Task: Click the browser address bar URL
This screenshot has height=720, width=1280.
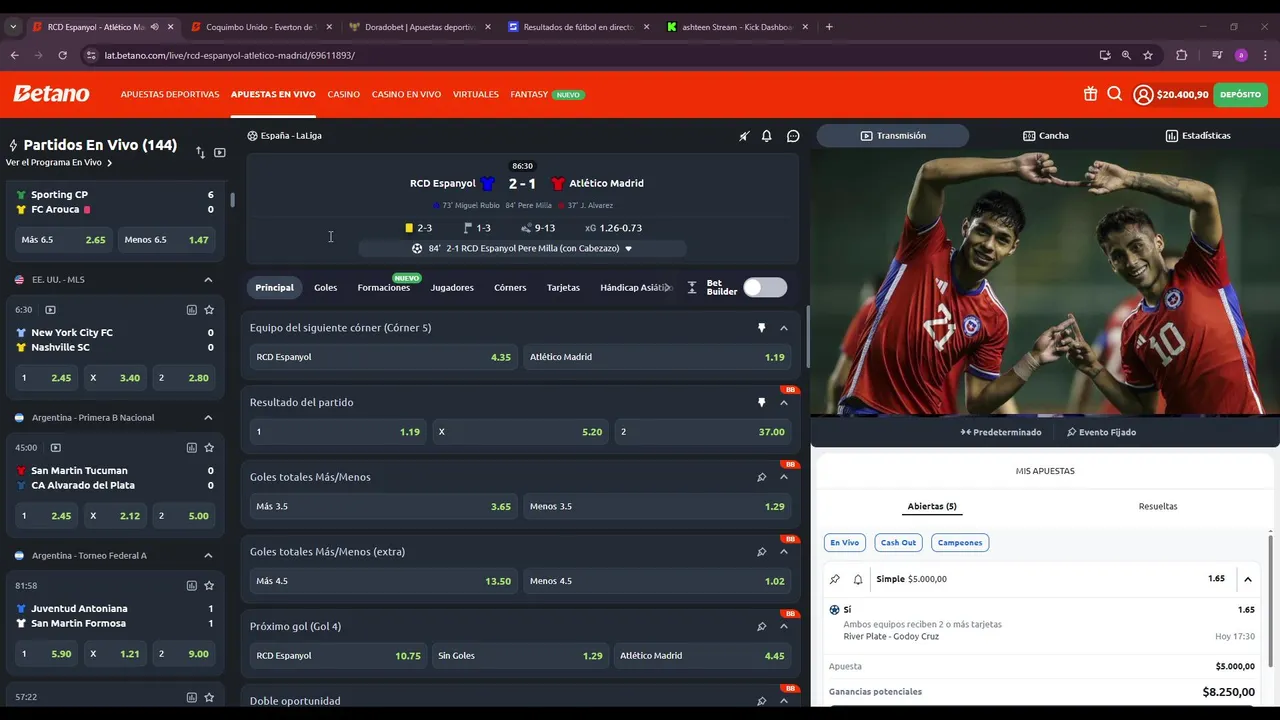Action: [x=229, y=55]
